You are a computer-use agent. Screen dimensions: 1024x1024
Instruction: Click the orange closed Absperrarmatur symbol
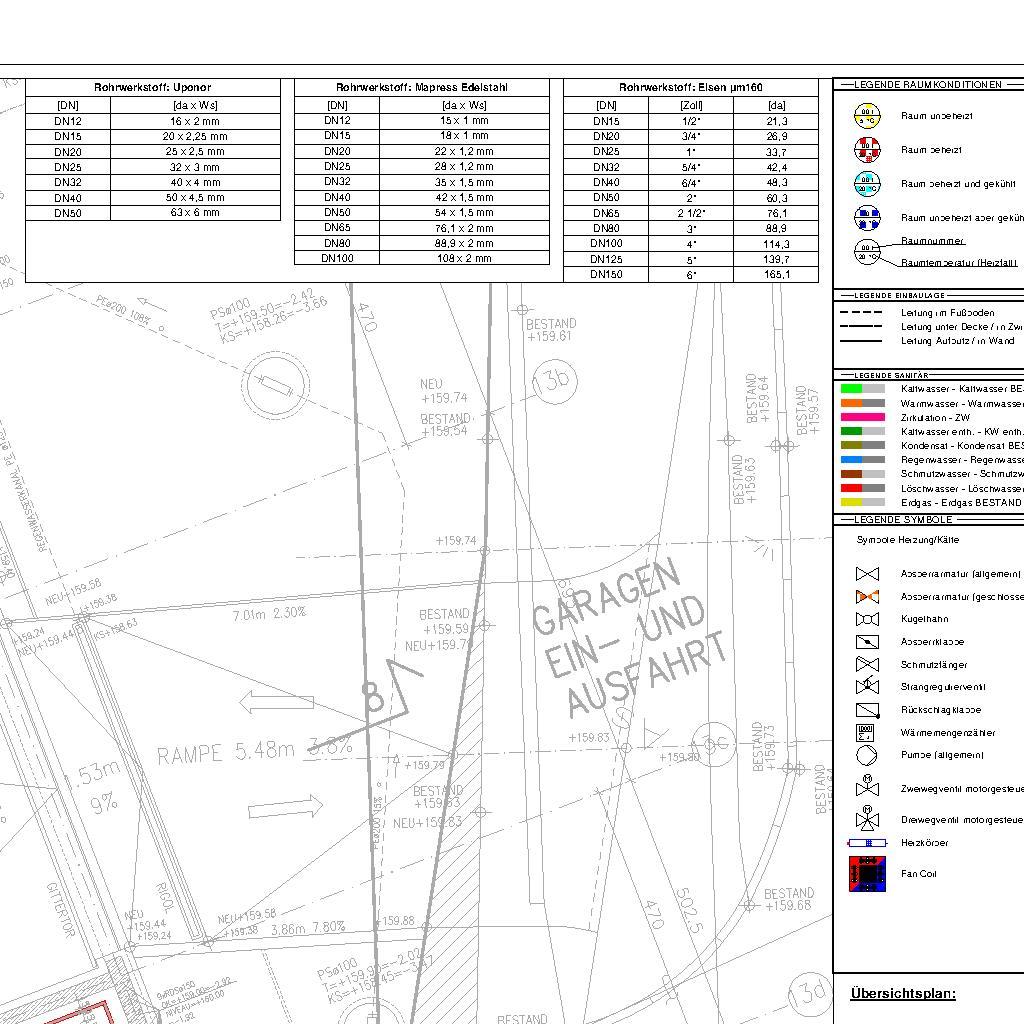pyautogui.click(x=866, y=597)
